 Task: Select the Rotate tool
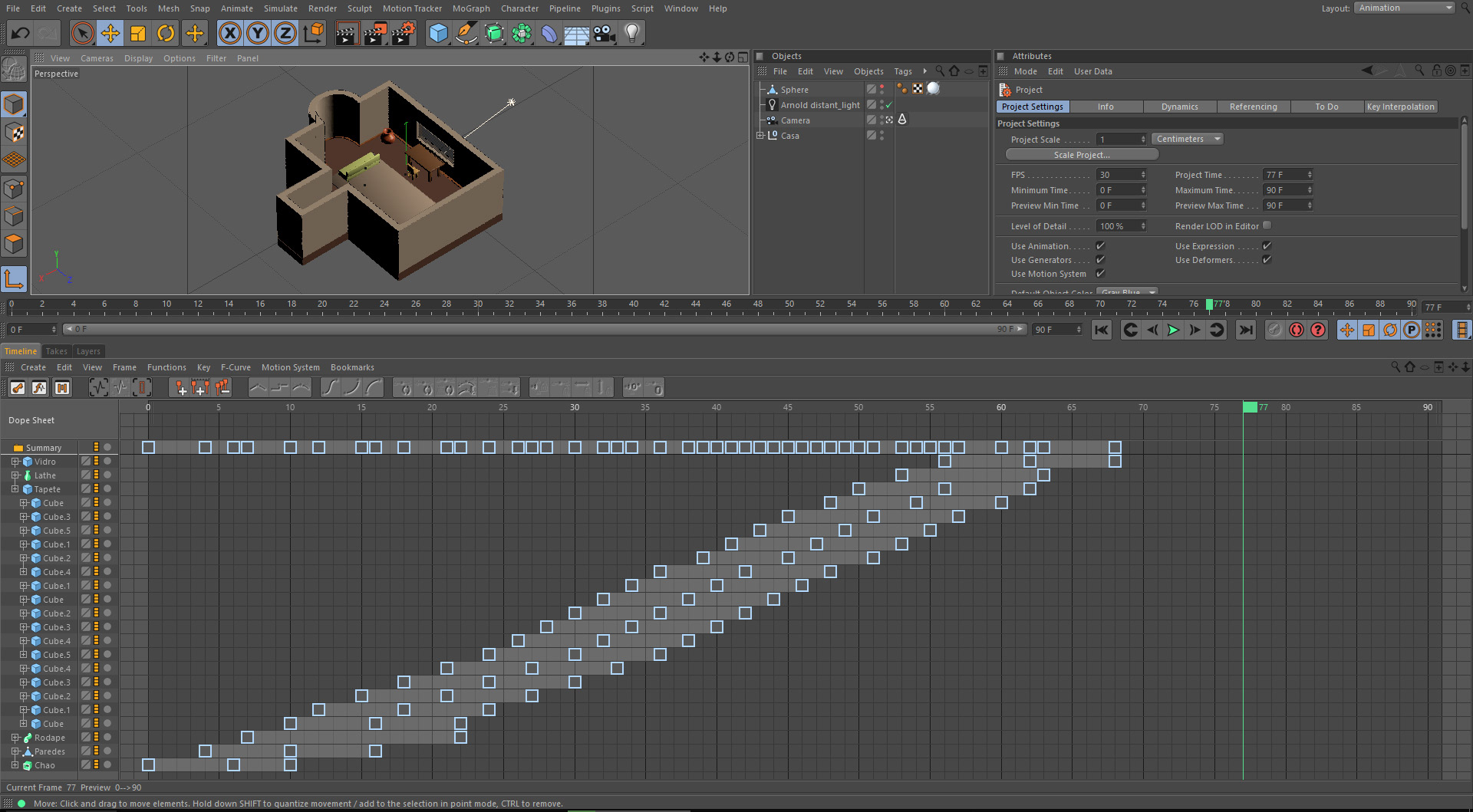166,33
